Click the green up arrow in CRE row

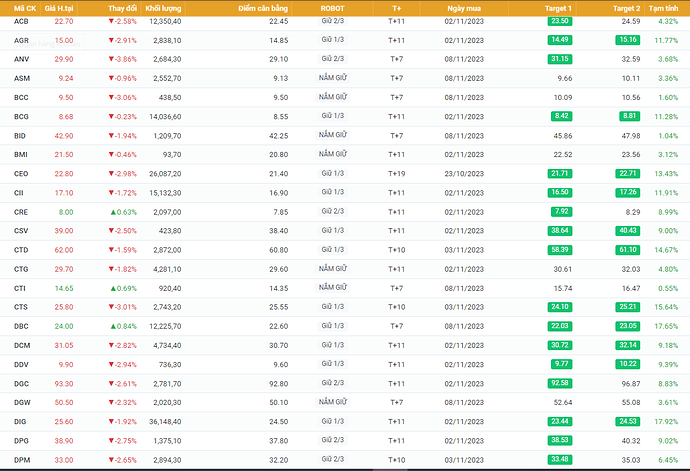tap(113, 212)
